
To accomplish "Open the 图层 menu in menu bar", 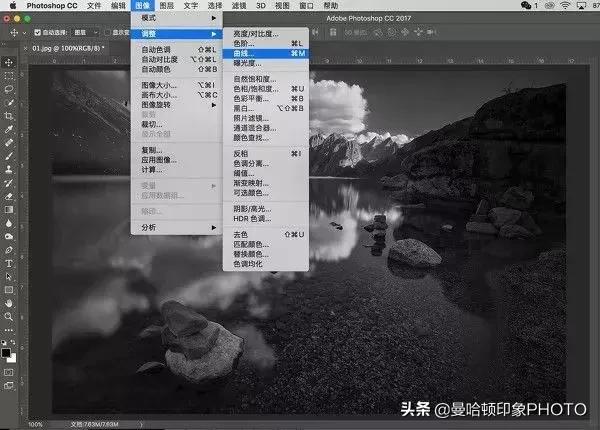I will coord(166,5).
